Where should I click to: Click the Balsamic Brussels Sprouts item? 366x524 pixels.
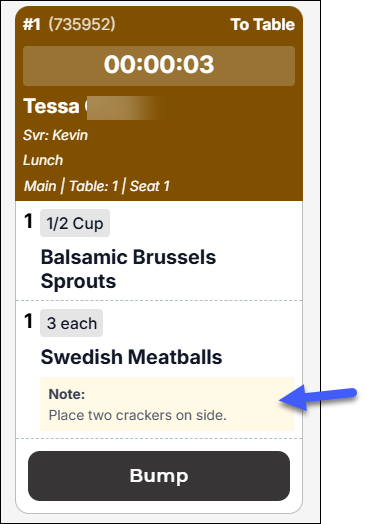pyautogui.click(x=128, y=269)
